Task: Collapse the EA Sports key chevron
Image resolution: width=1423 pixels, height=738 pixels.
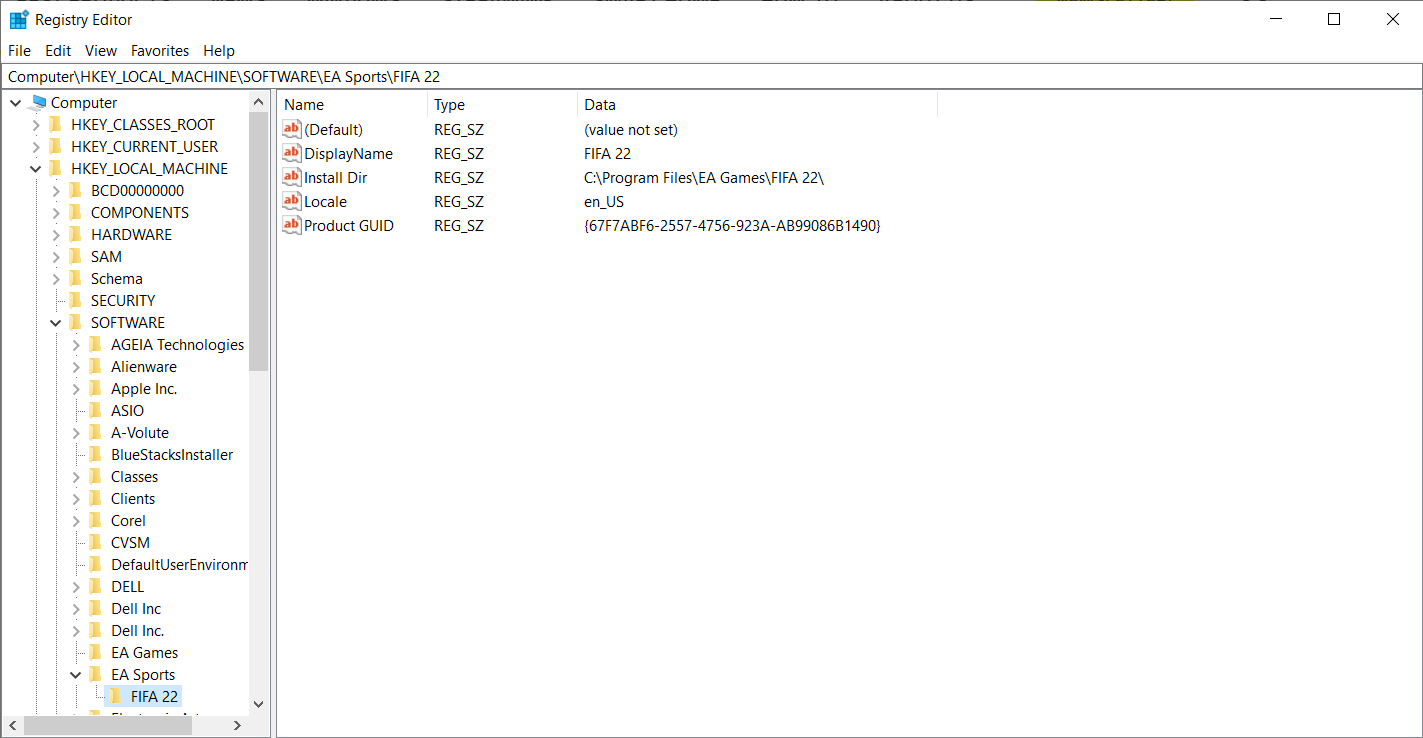Action: [75, 674]
